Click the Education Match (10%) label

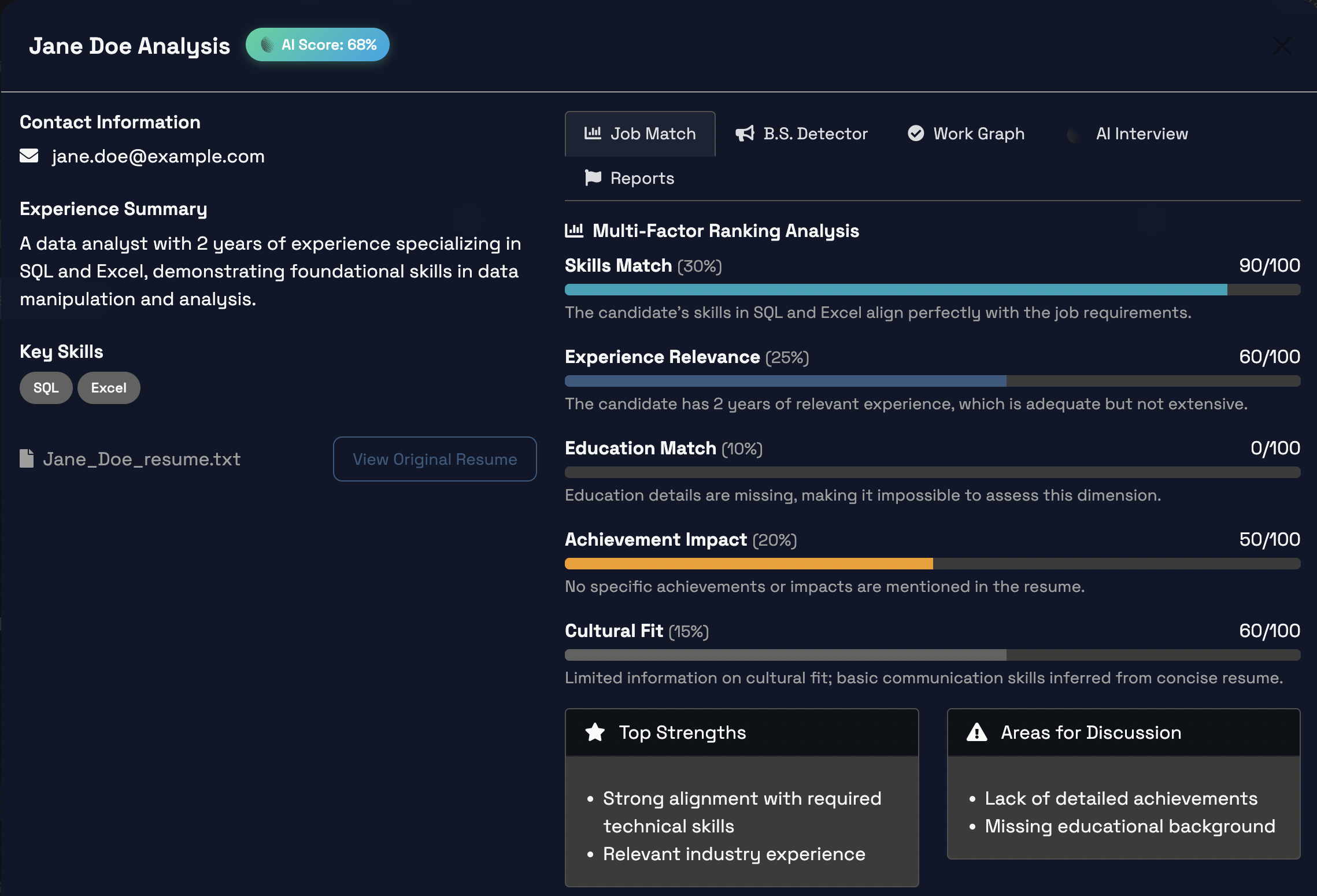pos(664,449)
